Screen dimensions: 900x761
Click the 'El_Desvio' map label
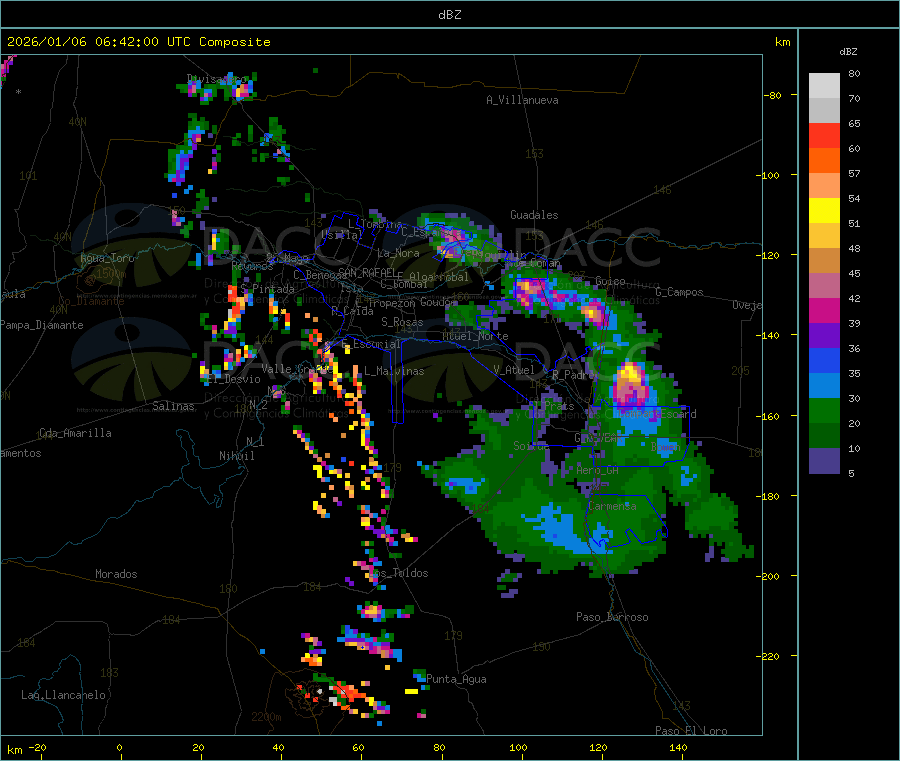(234, 379)
